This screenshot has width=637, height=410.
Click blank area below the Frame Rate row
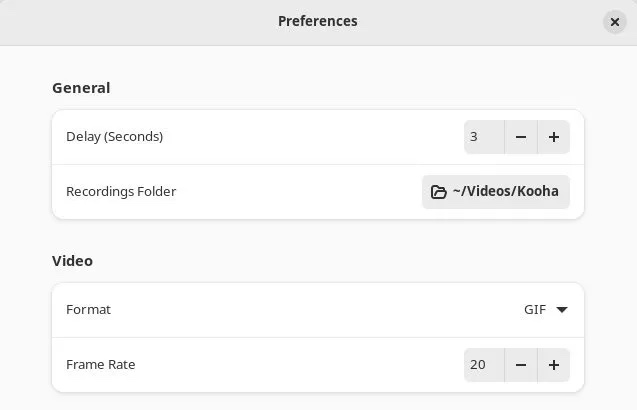pyautogui.click(x=318, y=400)
